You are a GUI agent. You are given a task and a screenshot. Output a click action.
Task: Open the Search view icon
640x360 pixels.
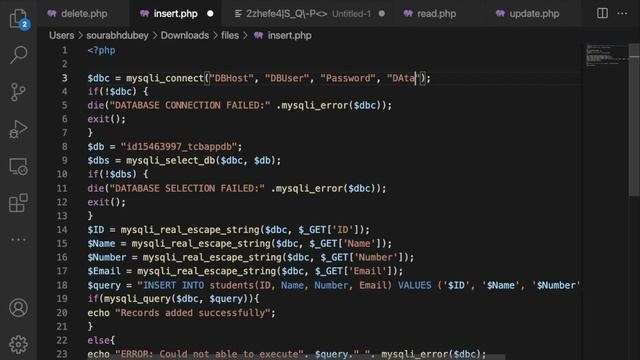[x=18, y=55]
